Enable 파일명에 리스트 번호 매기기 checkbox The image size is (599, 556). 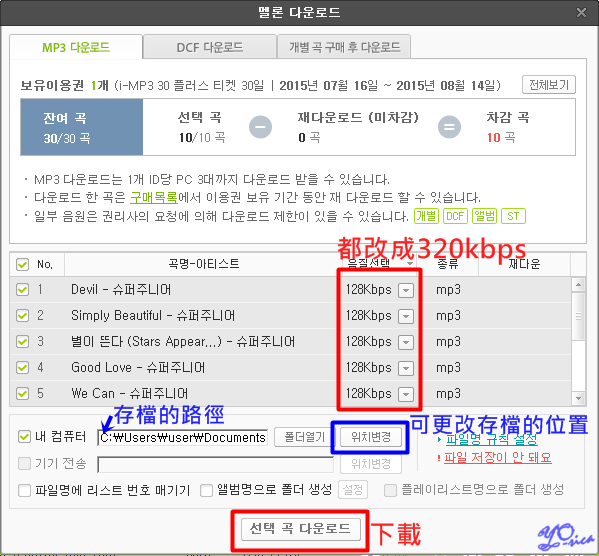click(x=24, y=490)
